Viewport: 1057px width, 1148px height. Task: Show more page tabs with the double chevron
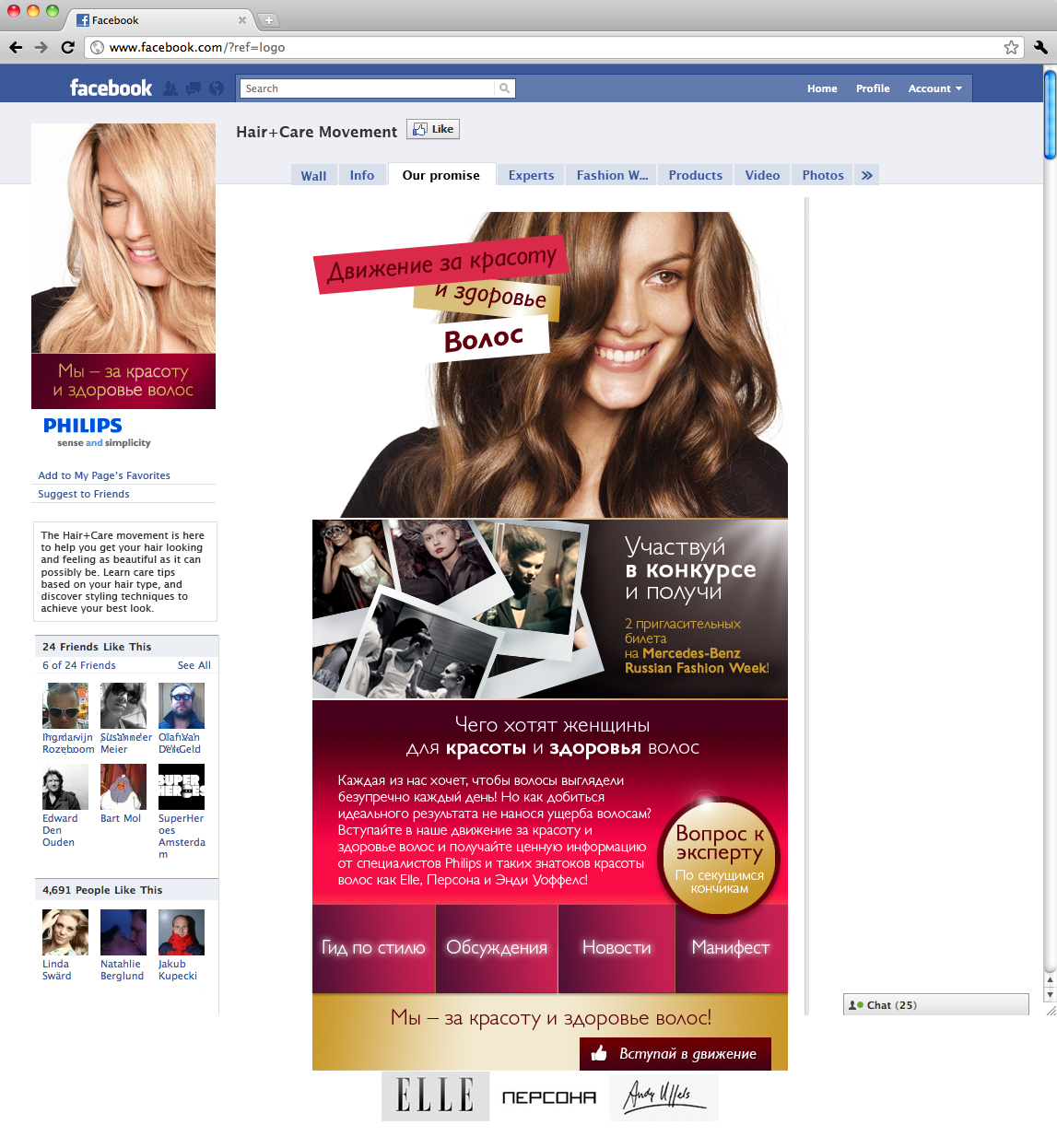pos(867,175)
